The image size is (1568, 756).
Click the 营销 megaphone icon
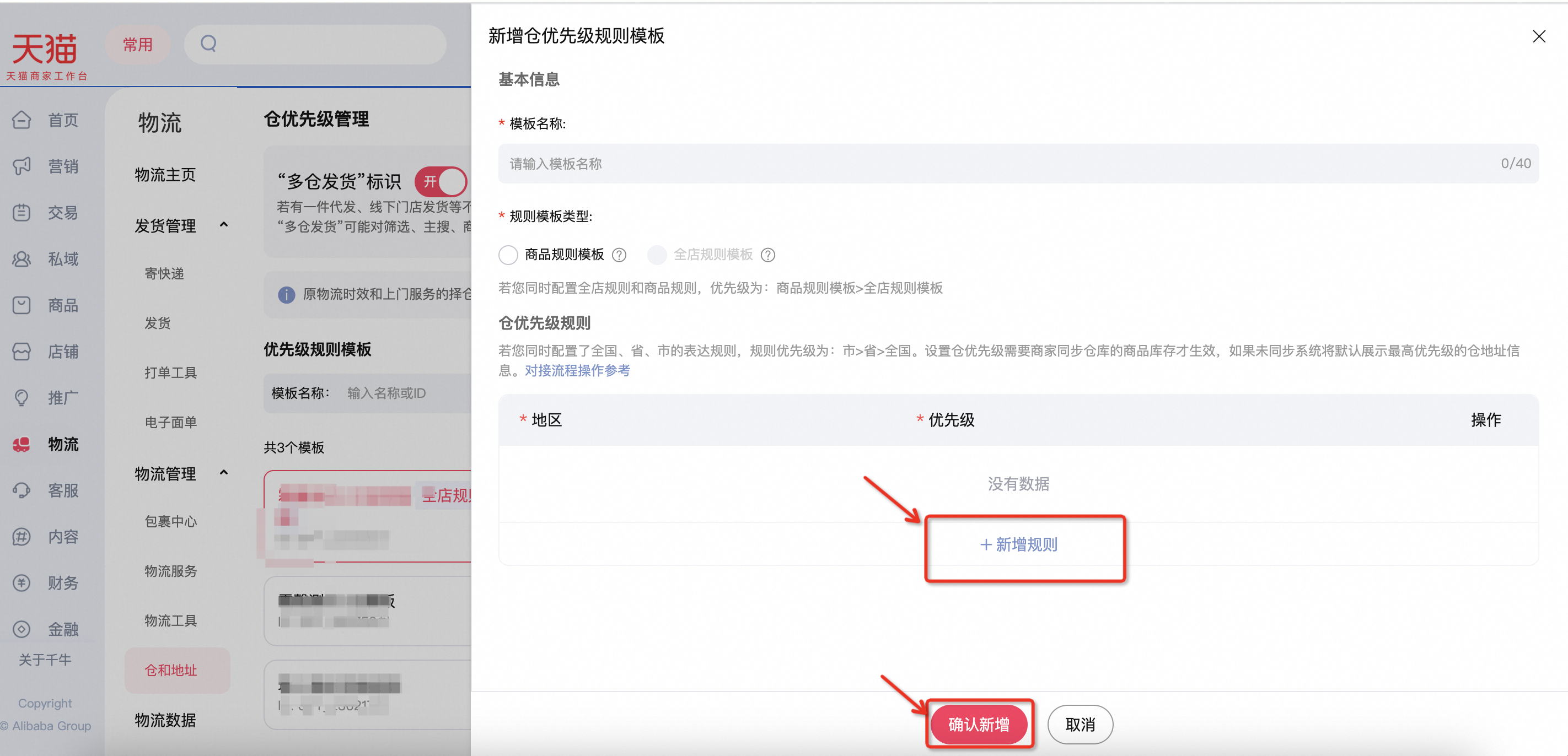coord(22,166)
